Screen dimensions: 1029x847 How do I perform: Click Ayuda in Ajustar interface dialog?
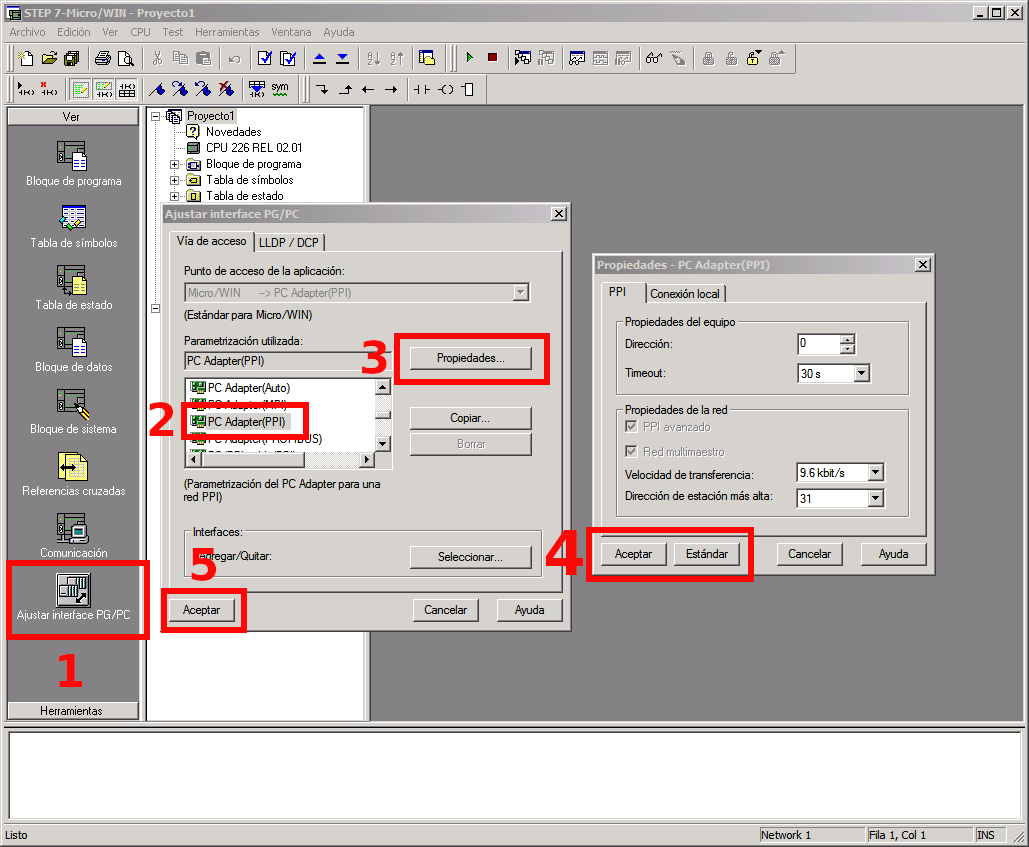(530, 610)
